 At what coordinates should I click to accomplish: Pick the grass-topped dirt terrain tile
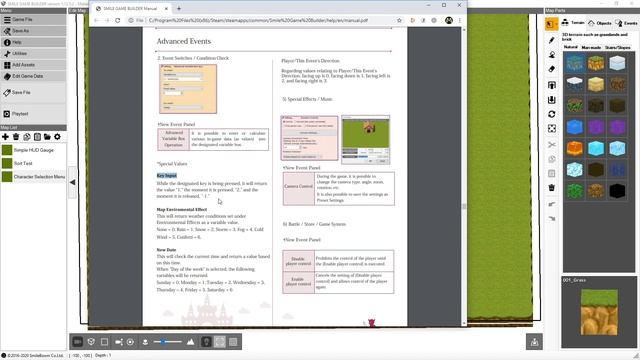[596, 64]
